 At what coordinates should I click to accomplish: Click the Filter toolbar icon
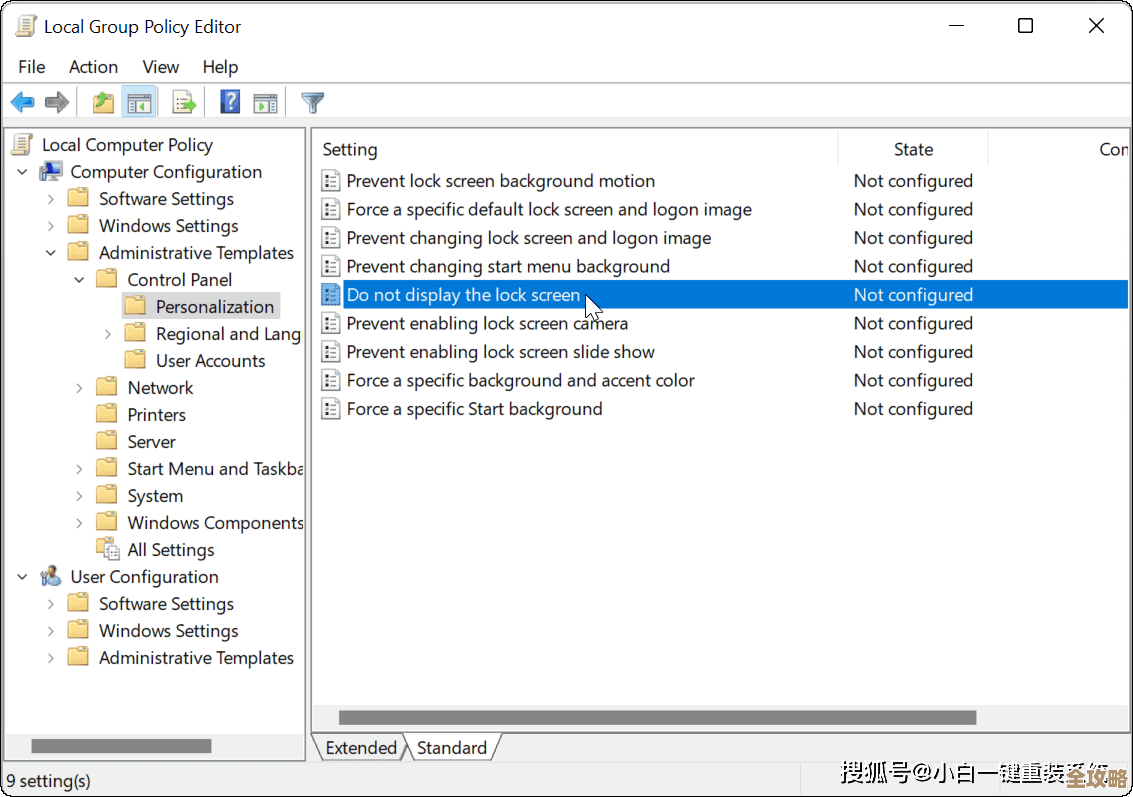coord(312,101)
